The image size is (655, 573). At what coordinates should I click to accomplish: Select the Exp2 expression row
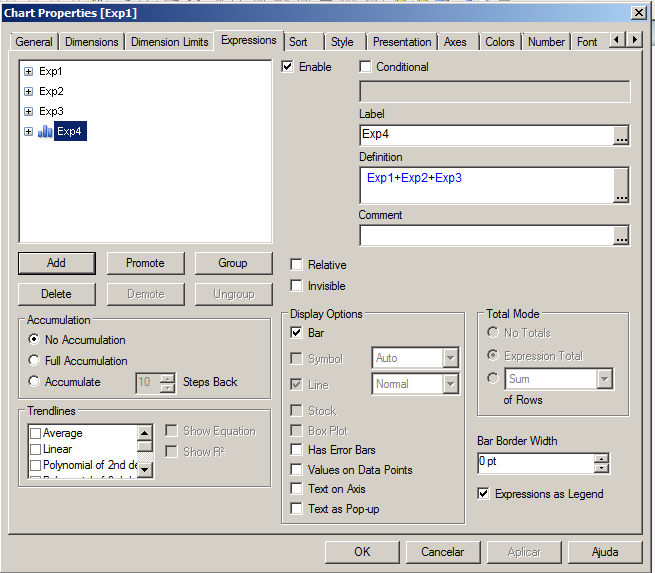tap(51, 91)
